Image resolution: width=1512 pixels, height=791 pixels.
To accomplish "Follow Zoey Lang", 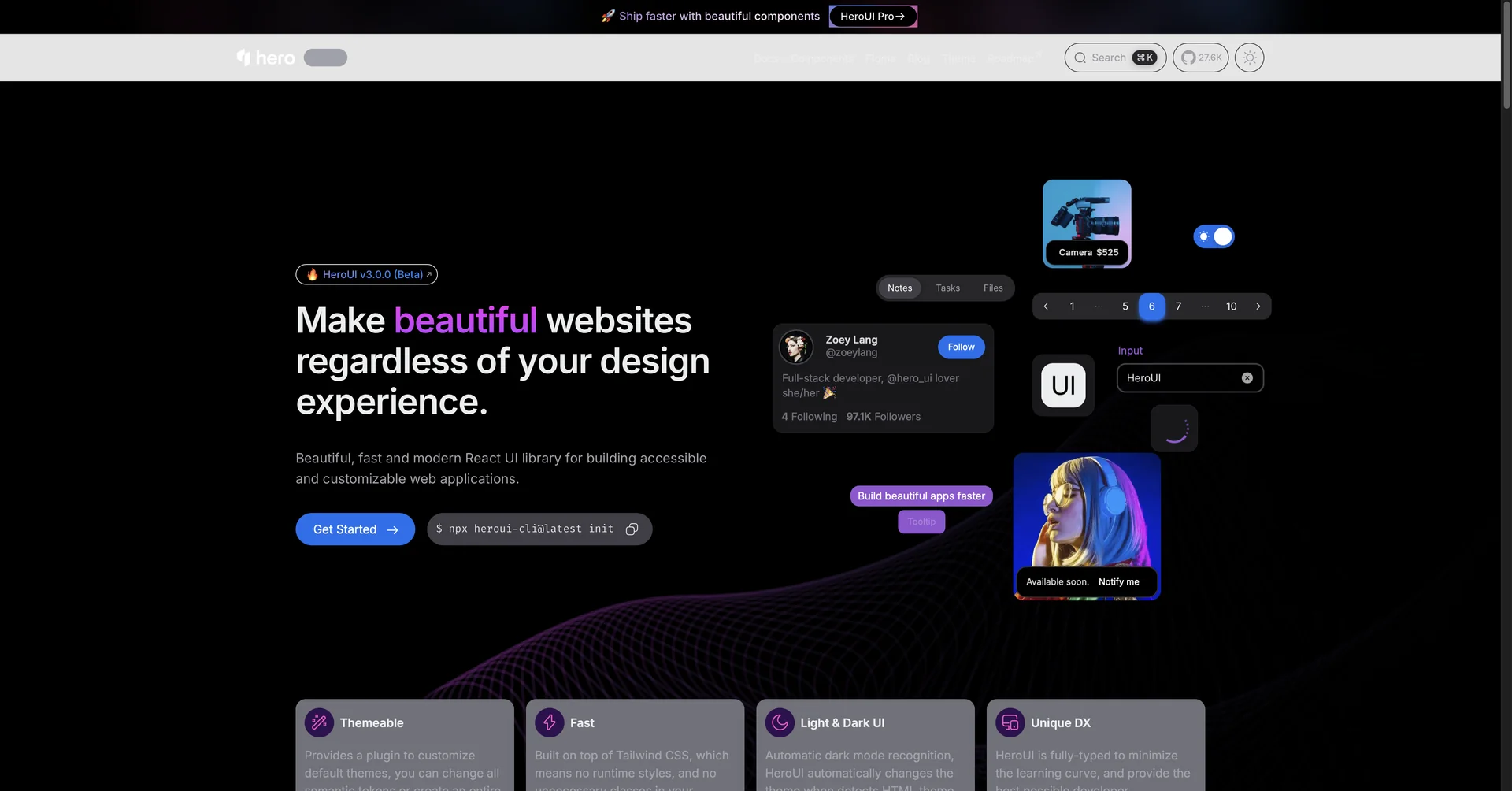I will click(x=961, y=347).
